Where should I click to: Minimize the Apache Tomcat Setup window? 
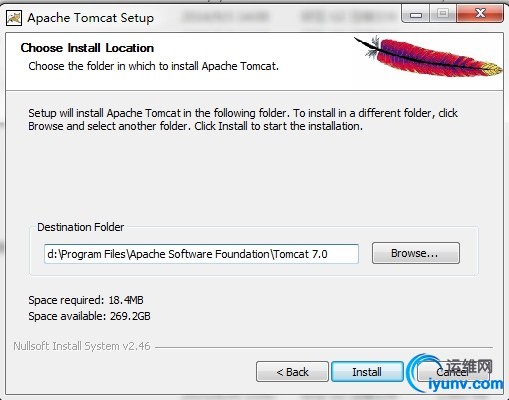416,14
